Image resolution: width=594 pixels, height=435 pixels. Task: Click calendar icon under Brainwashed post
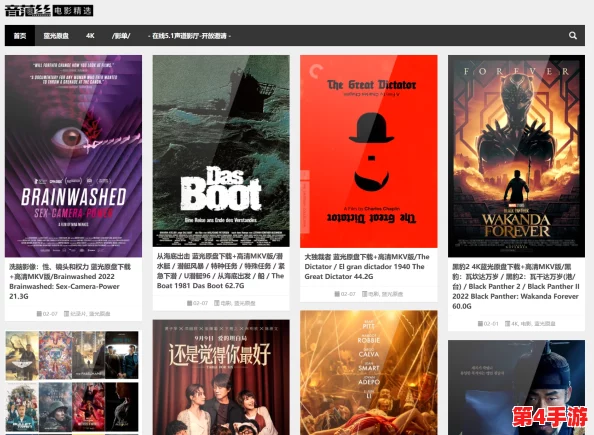(39, 314)
